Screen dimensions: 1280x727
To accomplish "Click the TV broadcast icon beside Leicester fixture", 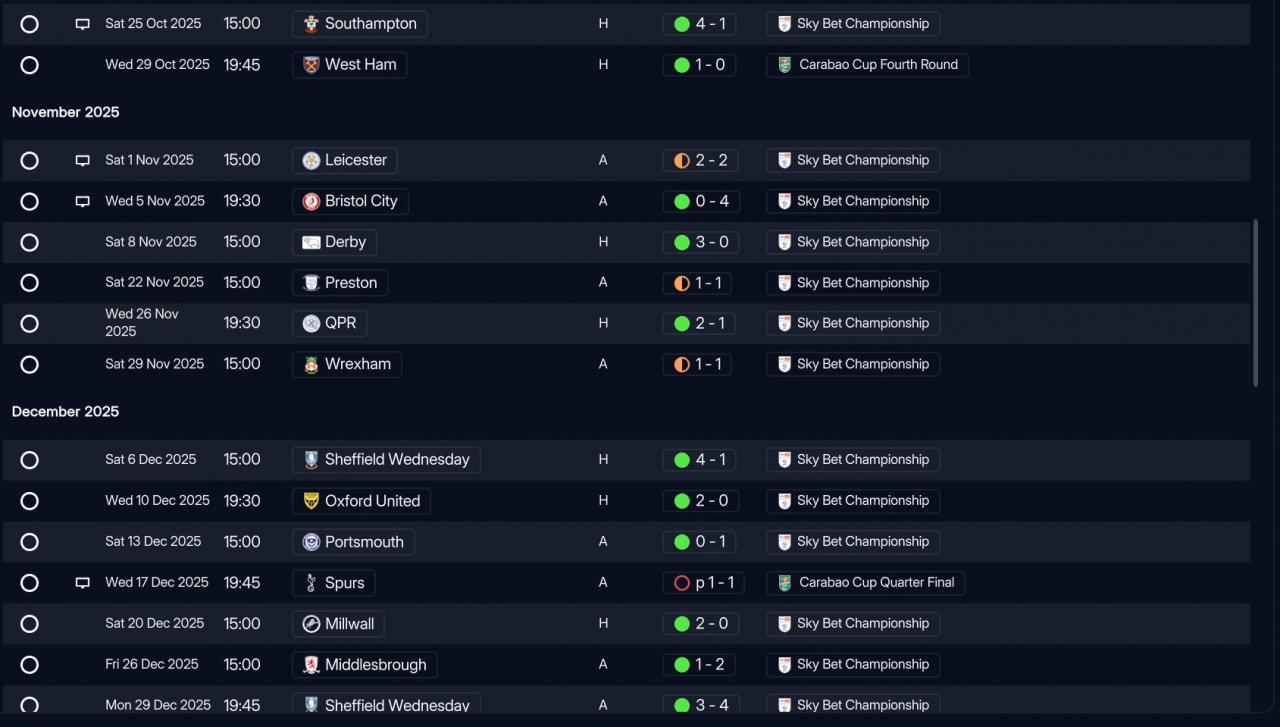I will [83, 161].
